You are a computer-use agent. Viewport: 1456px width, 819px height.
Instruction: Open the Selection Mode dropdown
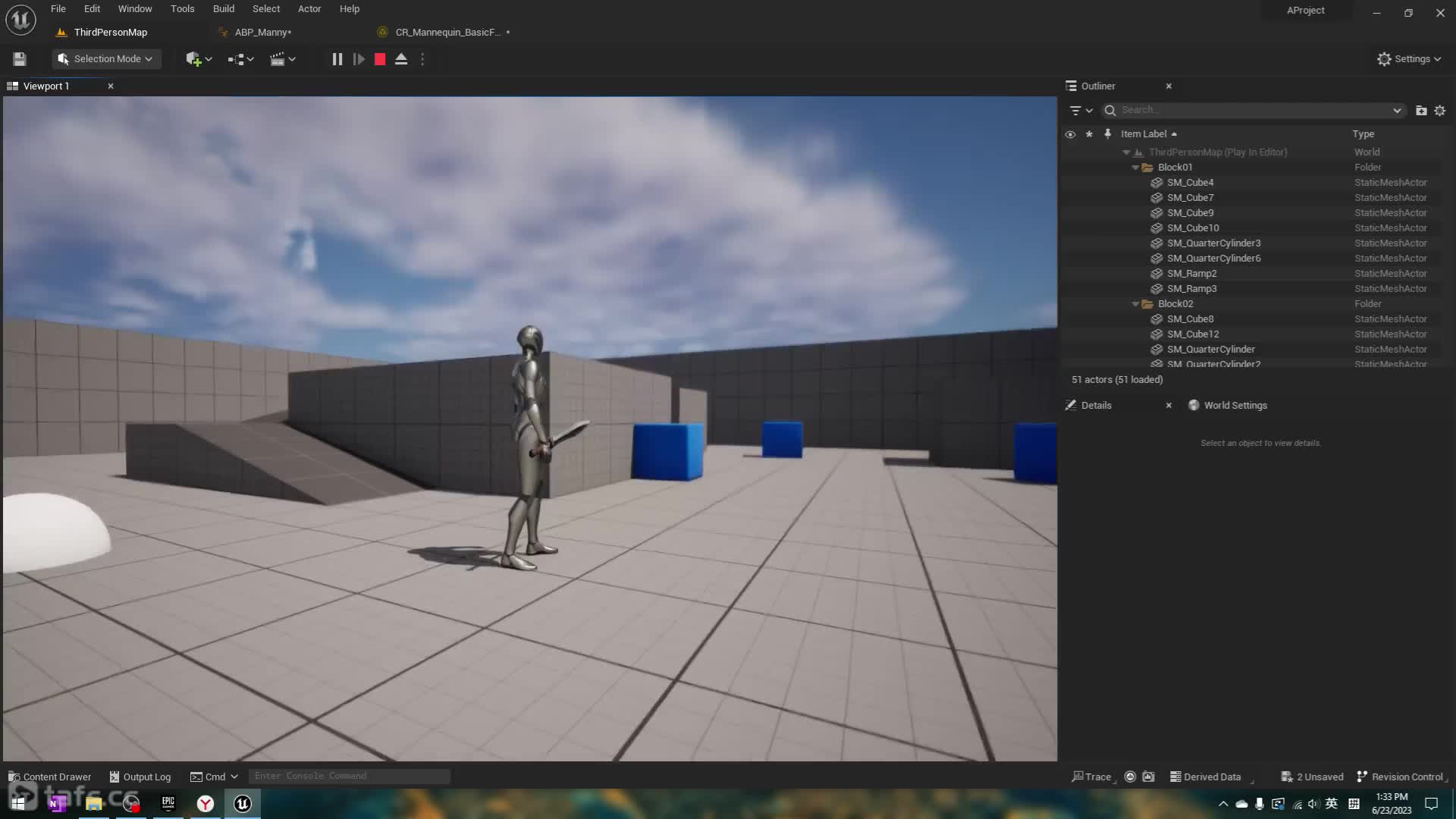106,59
